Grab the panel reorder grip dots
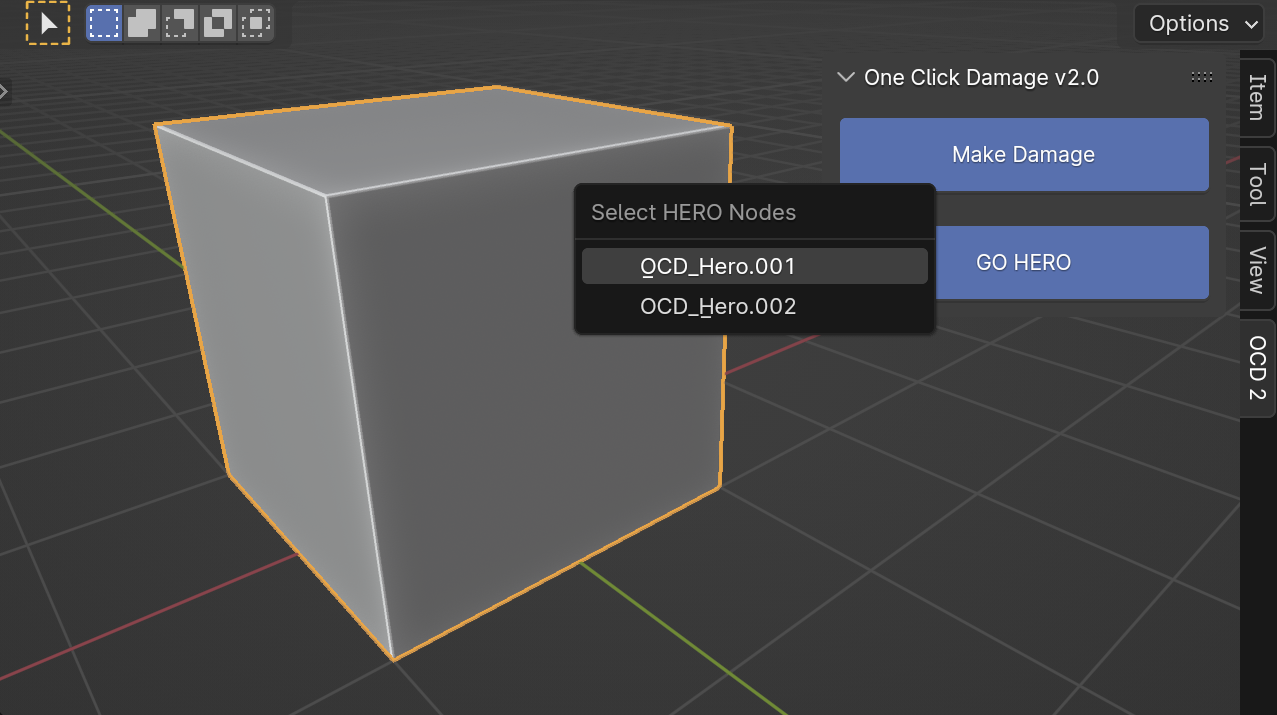The width and height of the screenshot is (1277, 715). point(1202,77)
